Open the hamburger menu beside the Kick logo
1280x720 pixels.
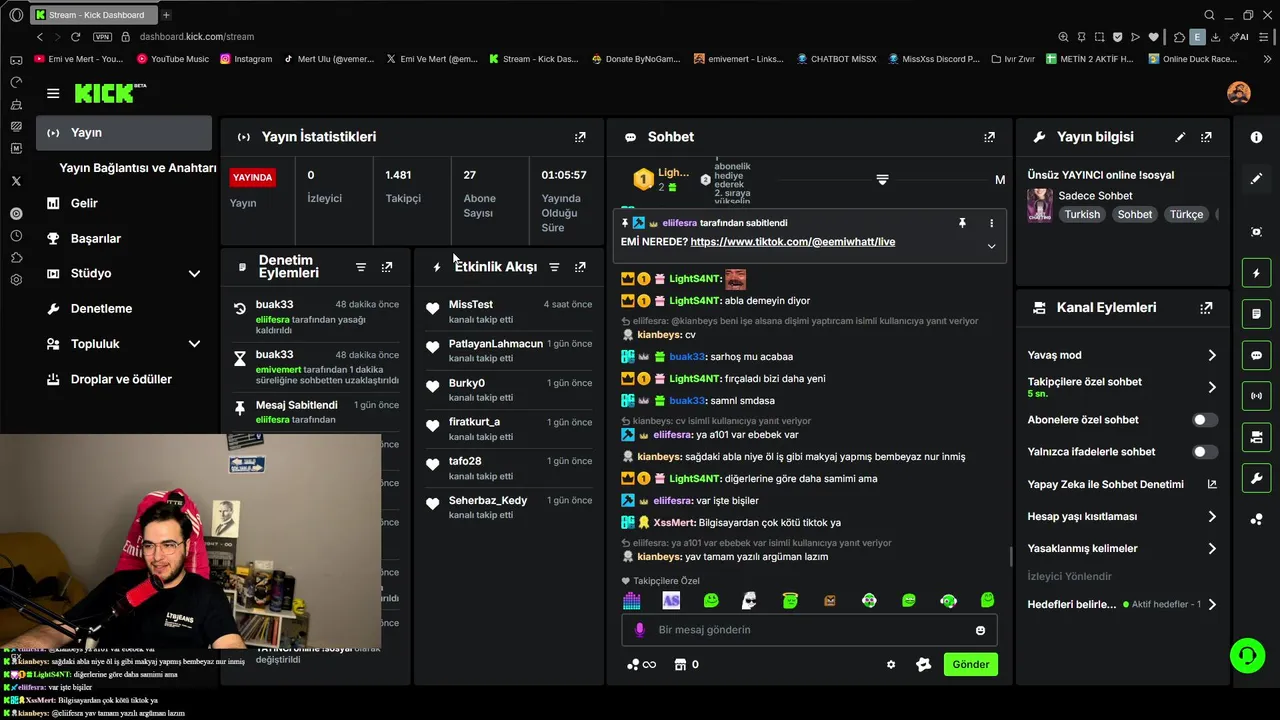point(53,93)
